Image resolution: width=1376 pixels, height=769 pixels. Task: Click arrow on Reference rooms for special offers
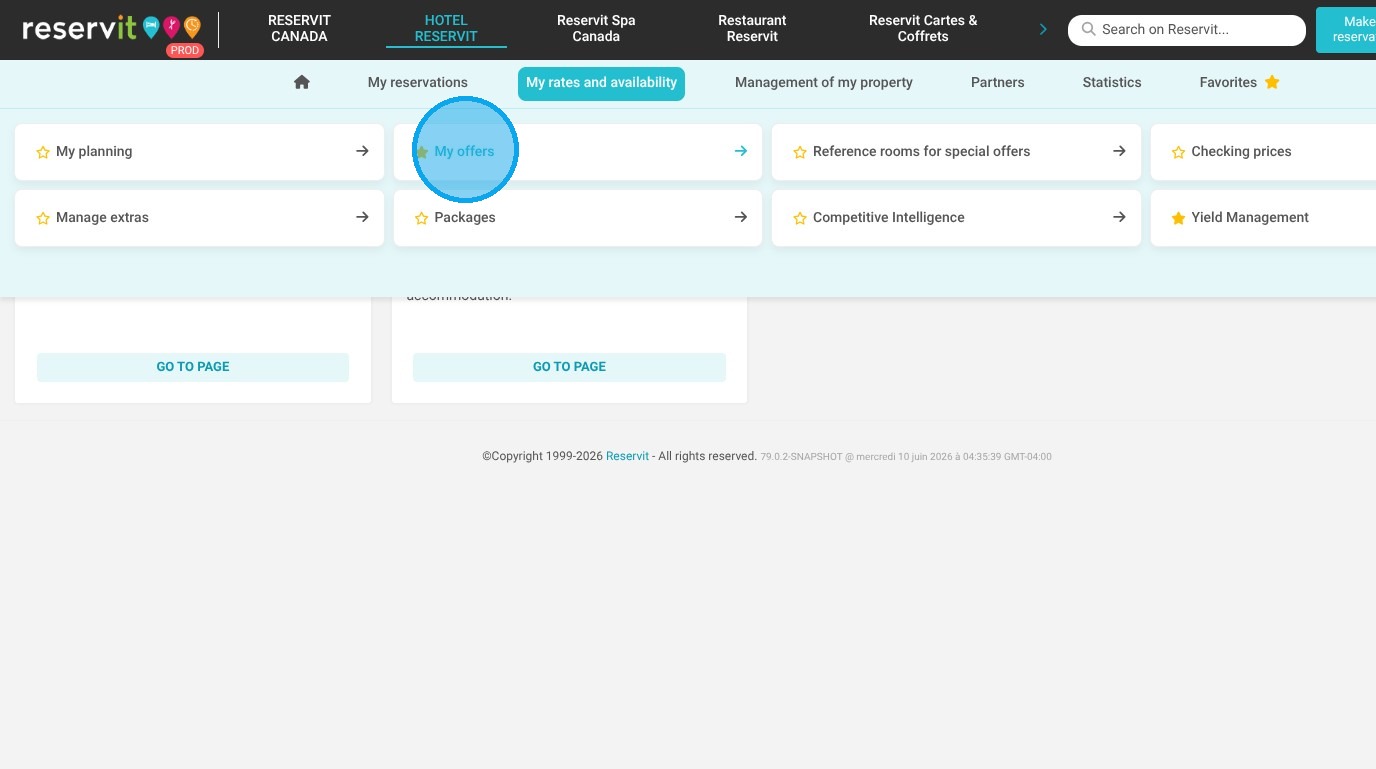click(1119, 151)
